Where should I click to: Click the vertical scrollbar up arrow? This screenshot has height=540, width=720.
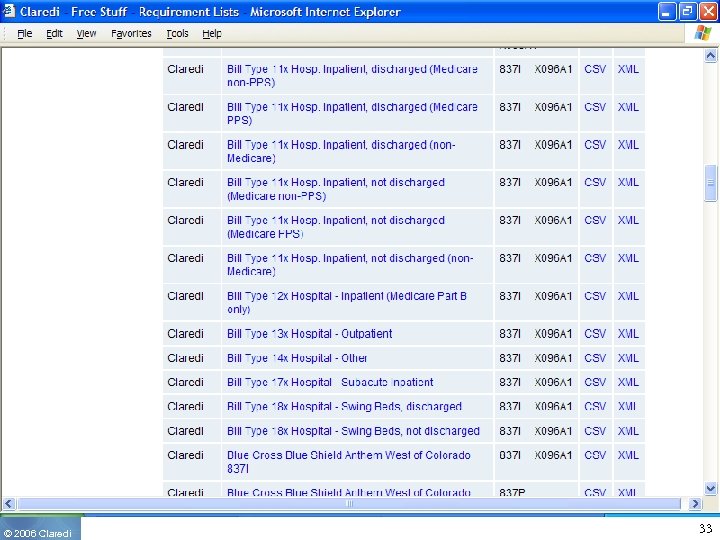[710, 56]
